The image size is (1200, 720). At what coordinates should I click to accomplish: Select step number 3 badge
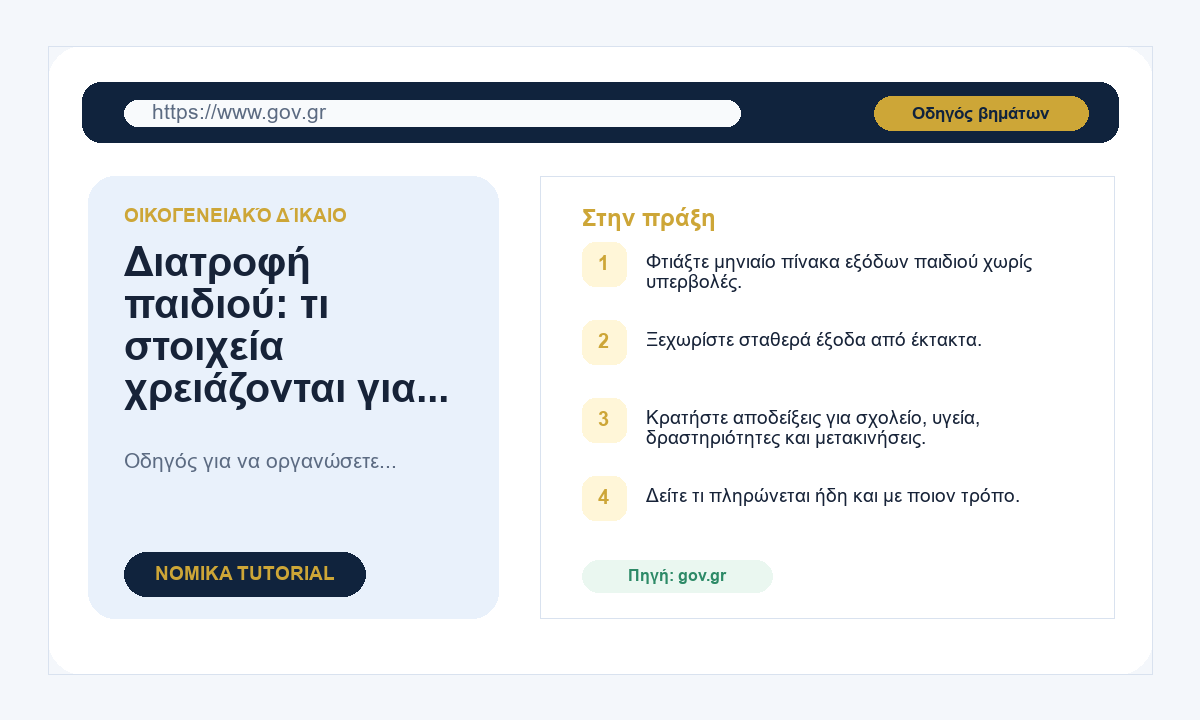click(x=604, y=420)
